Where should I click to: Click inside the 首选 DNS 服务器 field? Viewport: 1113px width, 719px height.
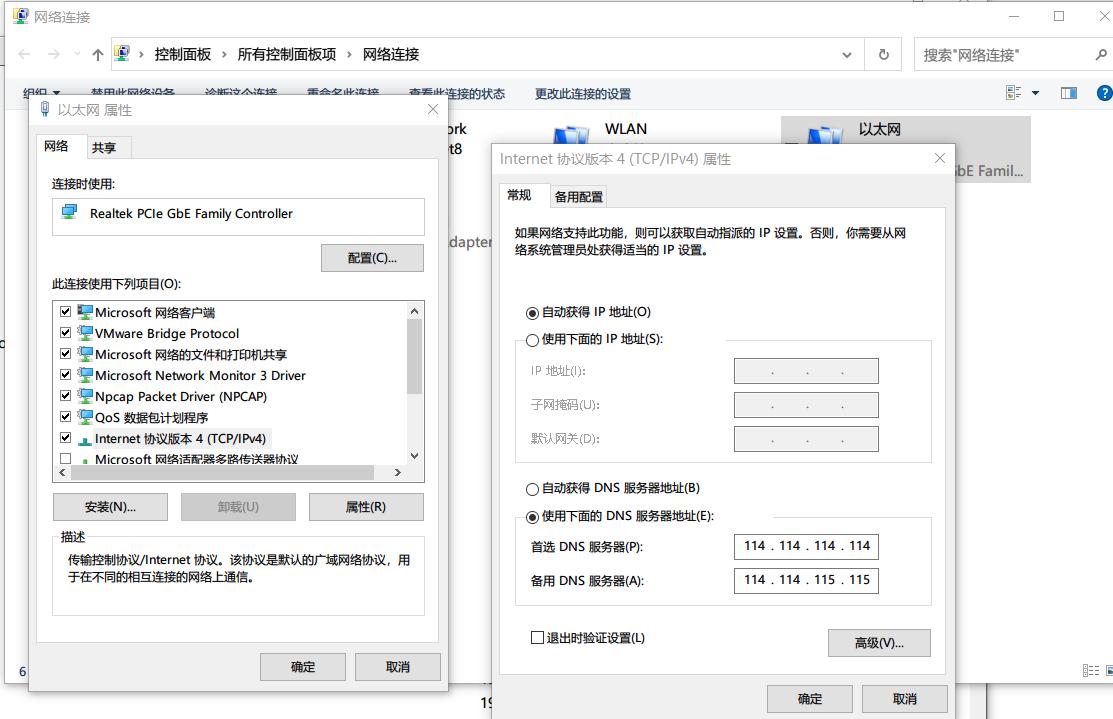pyautogui.click(x=806, y=546)
